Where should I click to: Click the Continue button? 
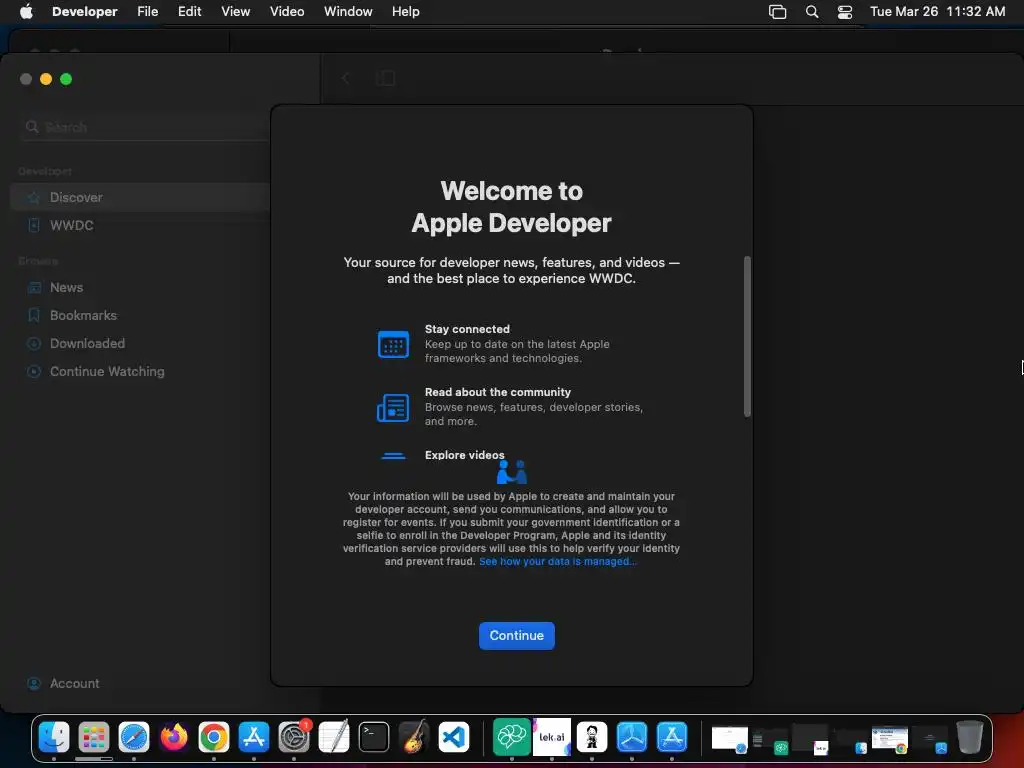[517, 635]
